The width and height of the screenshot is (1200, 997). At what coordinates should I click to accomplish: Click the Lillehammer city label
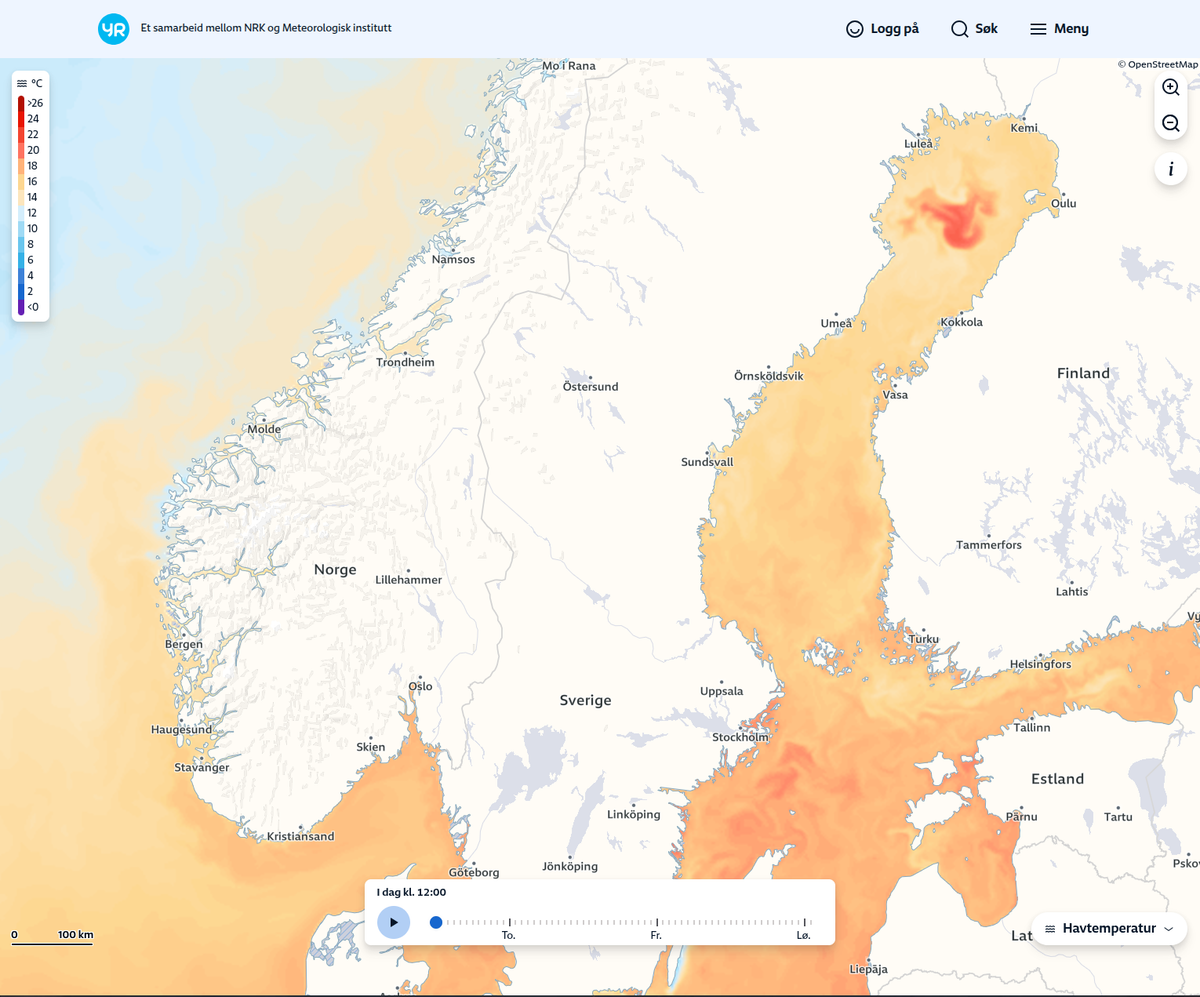tap(408, 580)
